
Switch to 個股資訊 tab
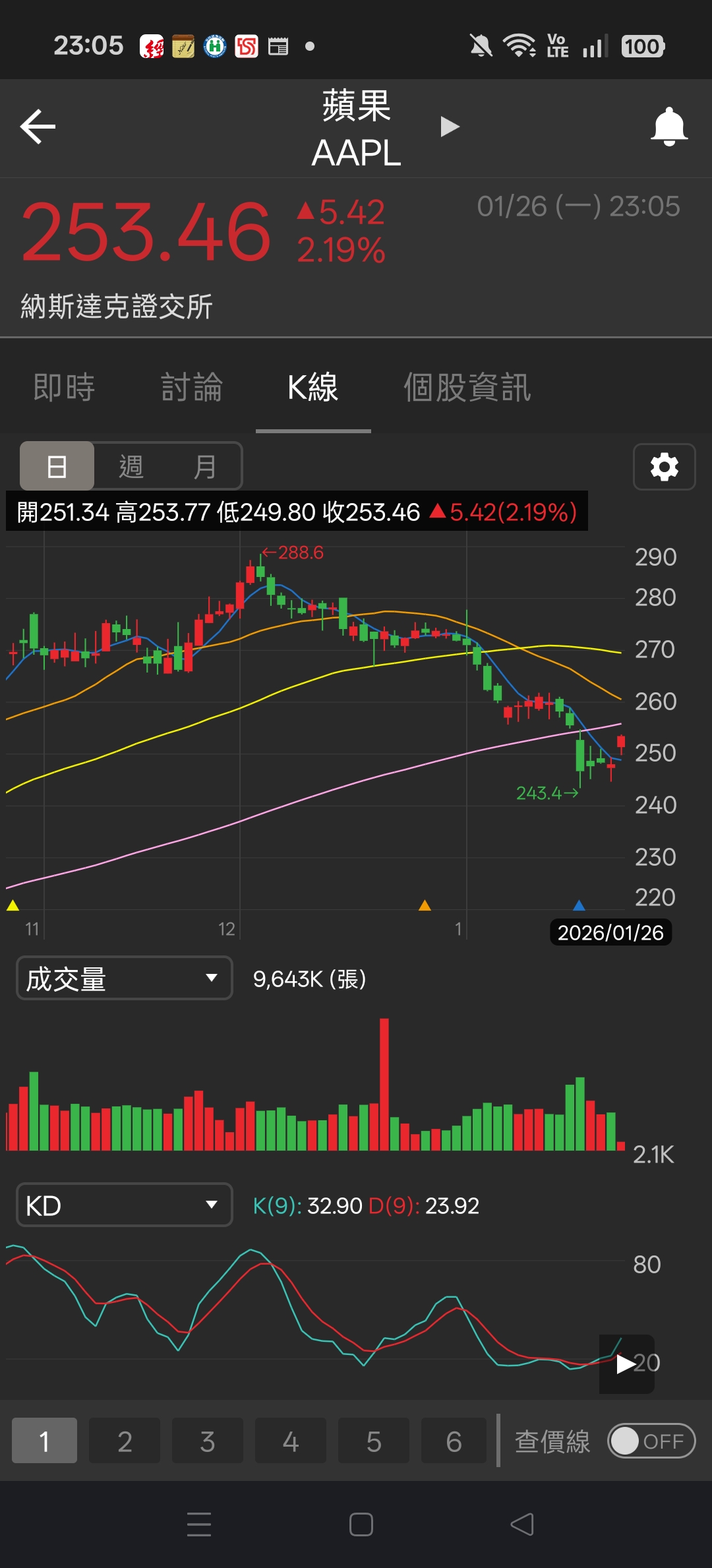point(467,387)
